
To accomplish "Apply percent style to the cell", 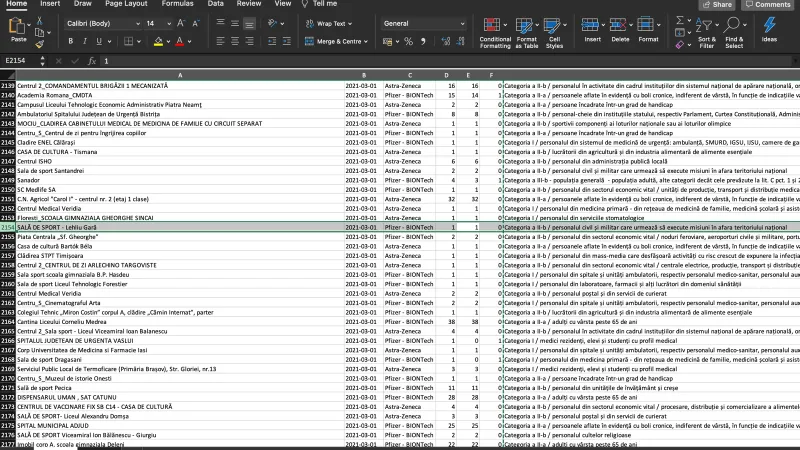I will [x=409, y=42].
